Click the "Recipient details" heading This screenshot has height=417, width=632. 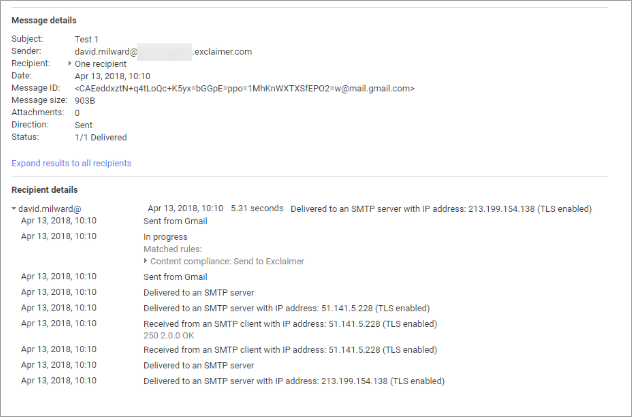pyautogui.click(x=47, y=190)
